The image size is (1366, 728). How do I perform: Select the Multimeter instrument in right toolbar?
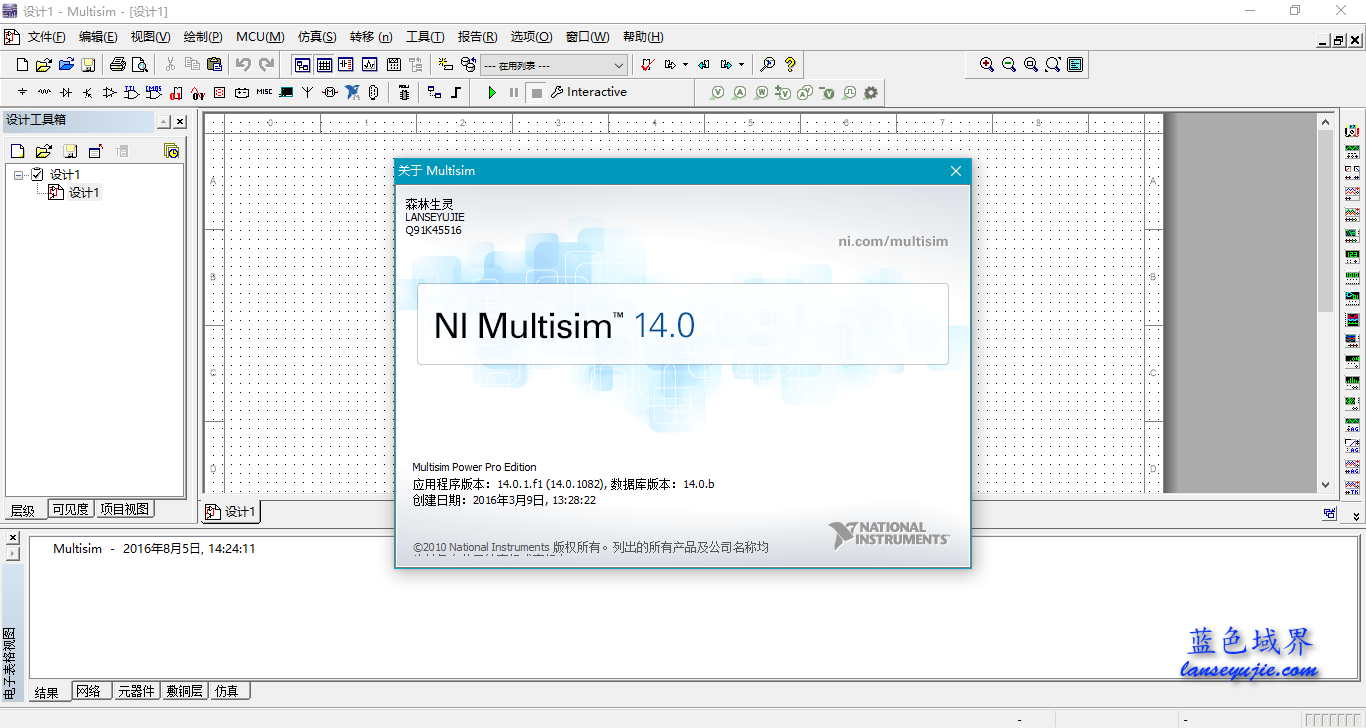[x=1352, y=131]
